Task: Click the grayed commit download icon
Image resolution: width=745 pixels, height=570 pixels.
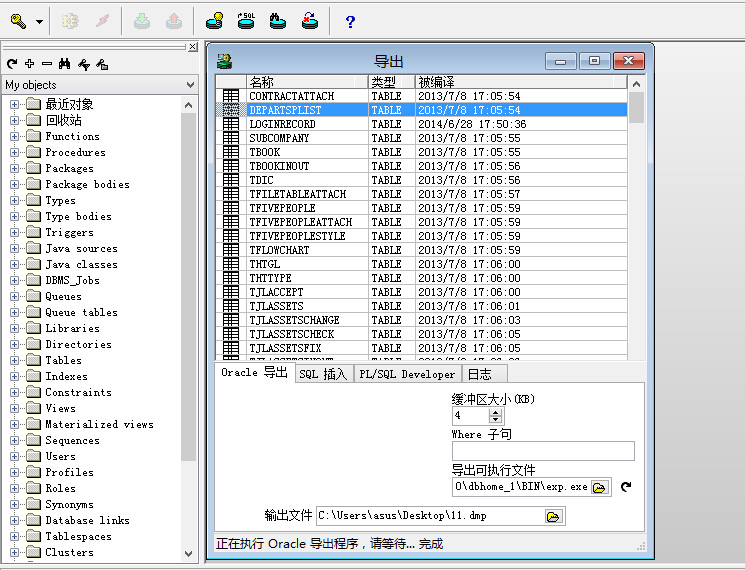Action: click(x=142, y=21)
